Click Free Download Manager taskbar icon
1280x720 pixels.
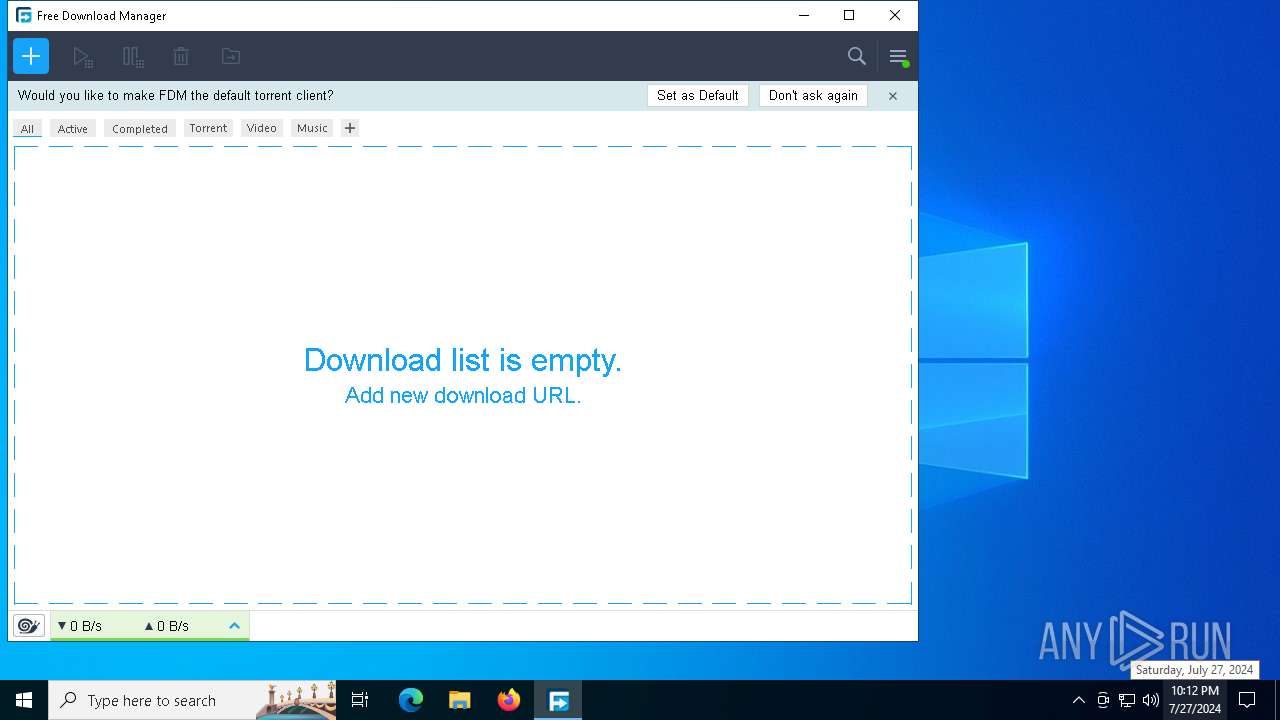[x=558, y=700]
